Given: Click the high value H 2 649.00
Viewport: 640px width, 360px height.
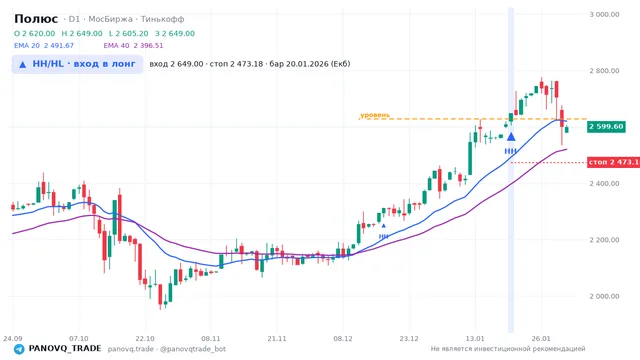Looking at the screenshot, I should [82, 33].
